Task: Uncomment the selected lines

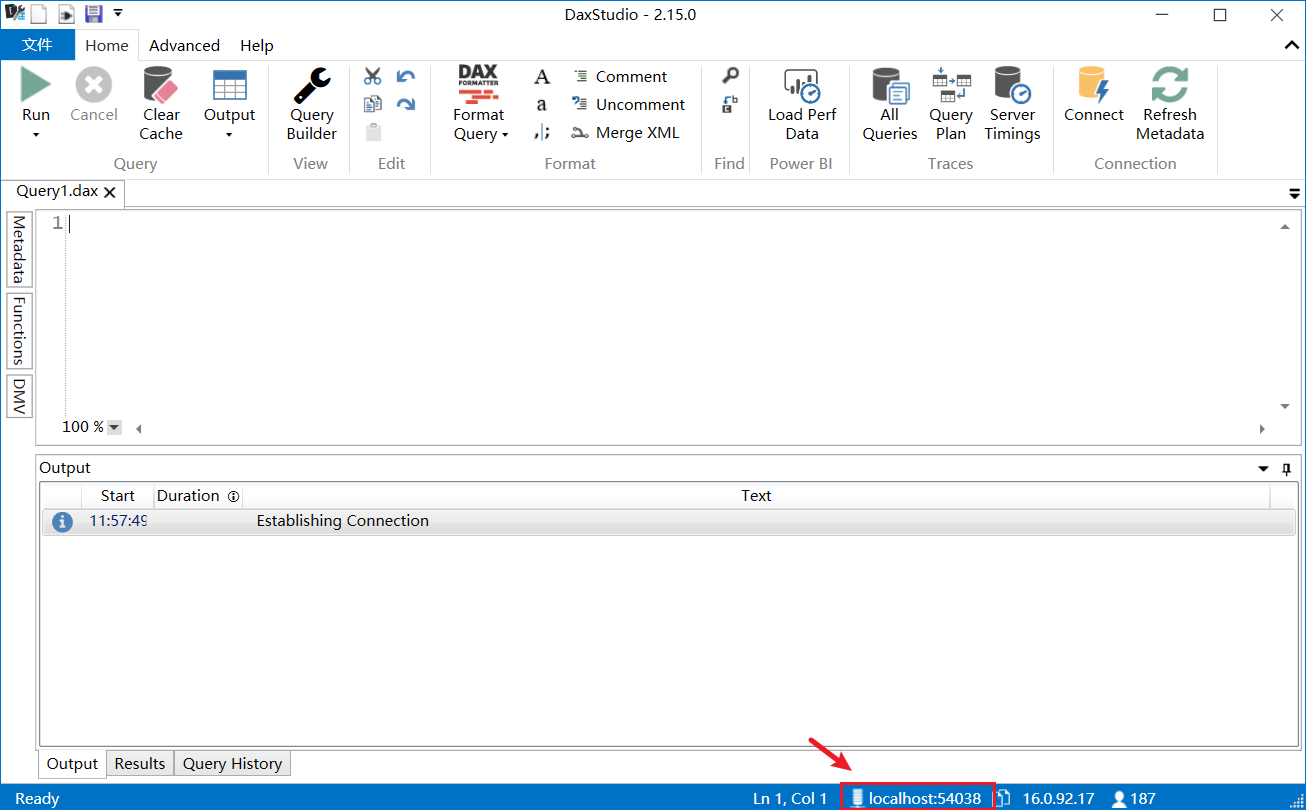Action: (628, 104)
